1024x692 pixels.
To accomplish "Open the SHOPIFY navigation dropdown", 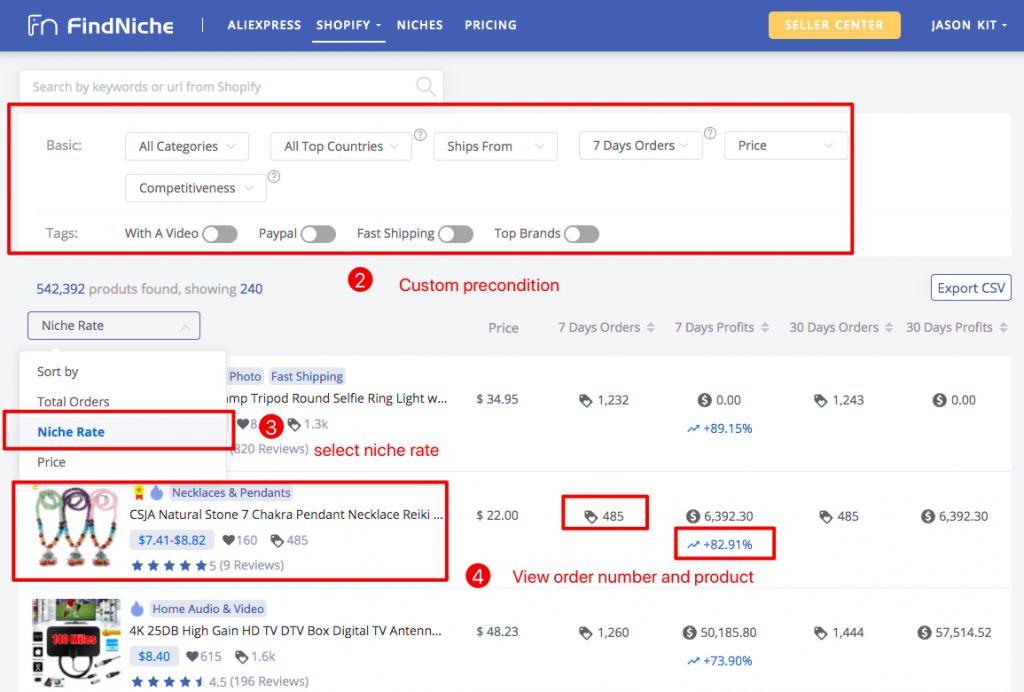I will 349,25.
